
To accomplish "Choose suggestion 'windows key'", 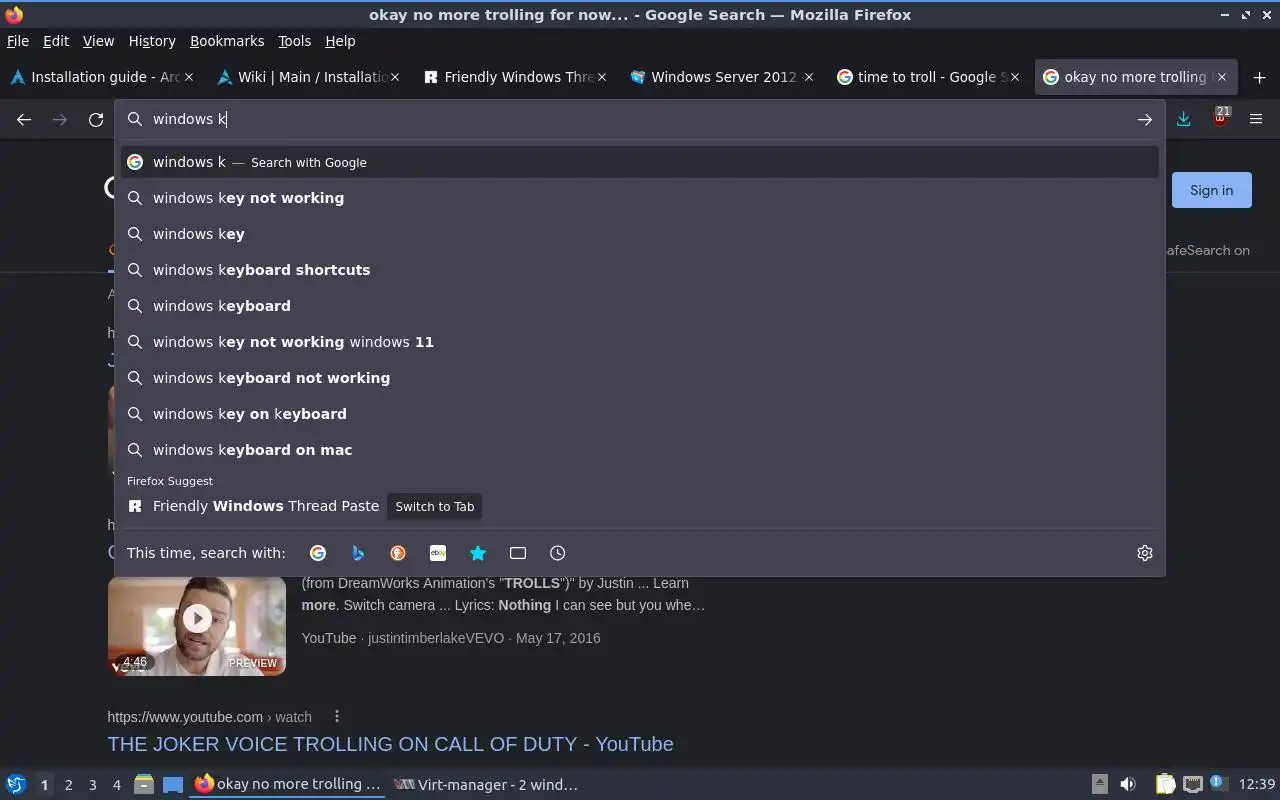I will pos(640,234).
